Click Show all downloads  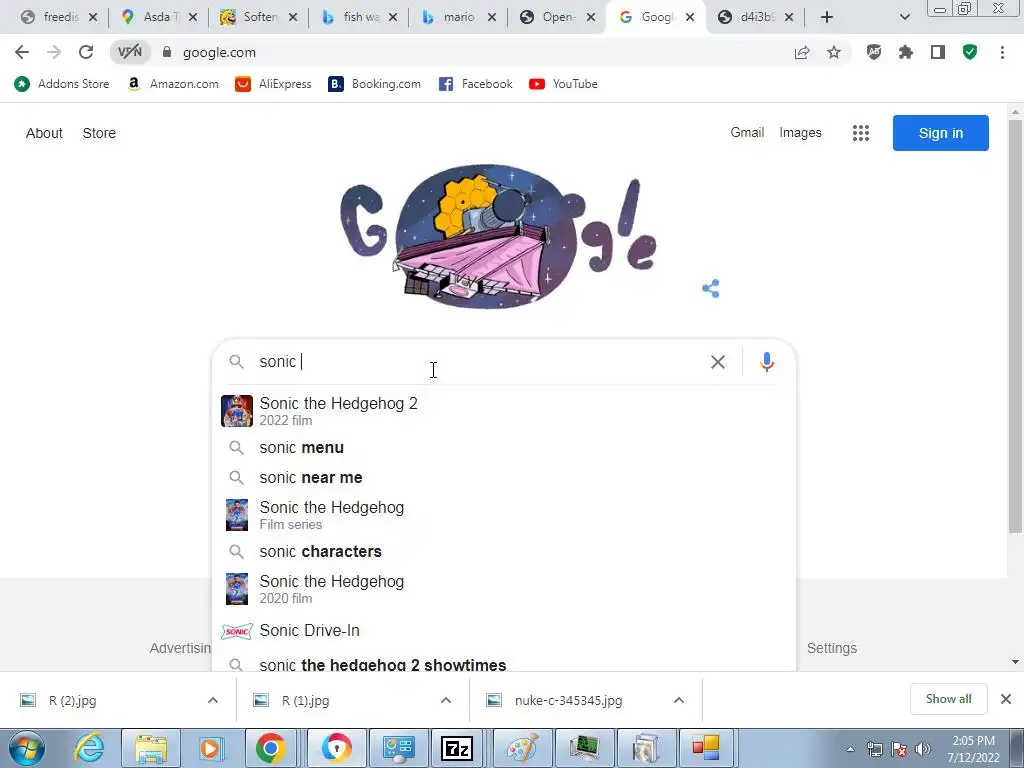click(948, 699)
